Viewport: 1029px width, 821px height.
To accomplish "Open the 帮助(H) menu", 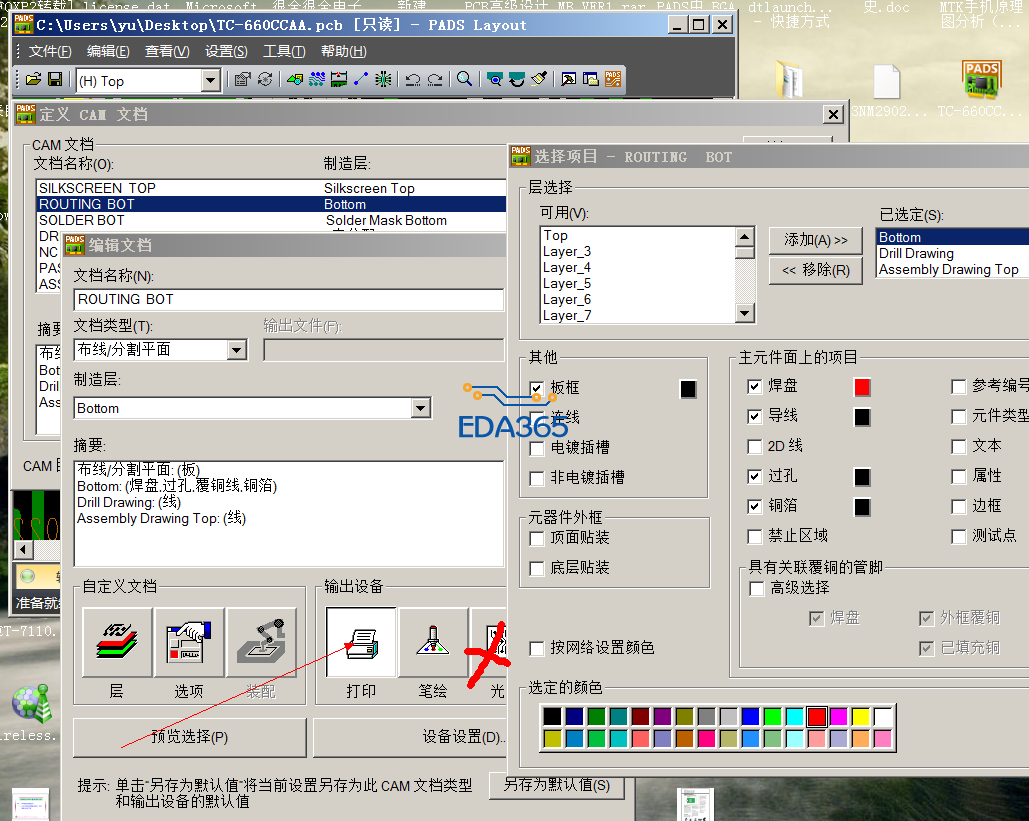I will [x=343, y=51].
